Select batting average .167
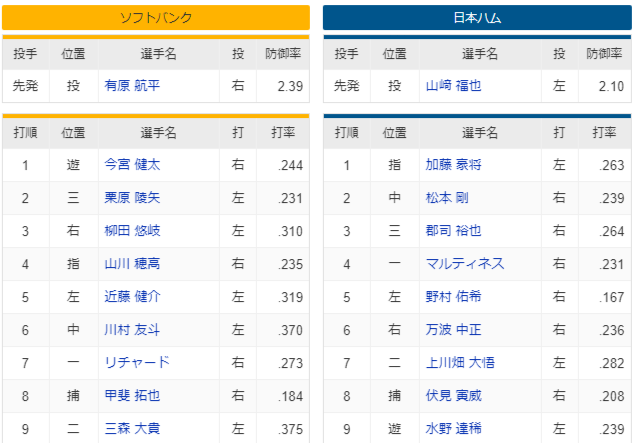This screenshot has width=640, height=443. (611, 297)
